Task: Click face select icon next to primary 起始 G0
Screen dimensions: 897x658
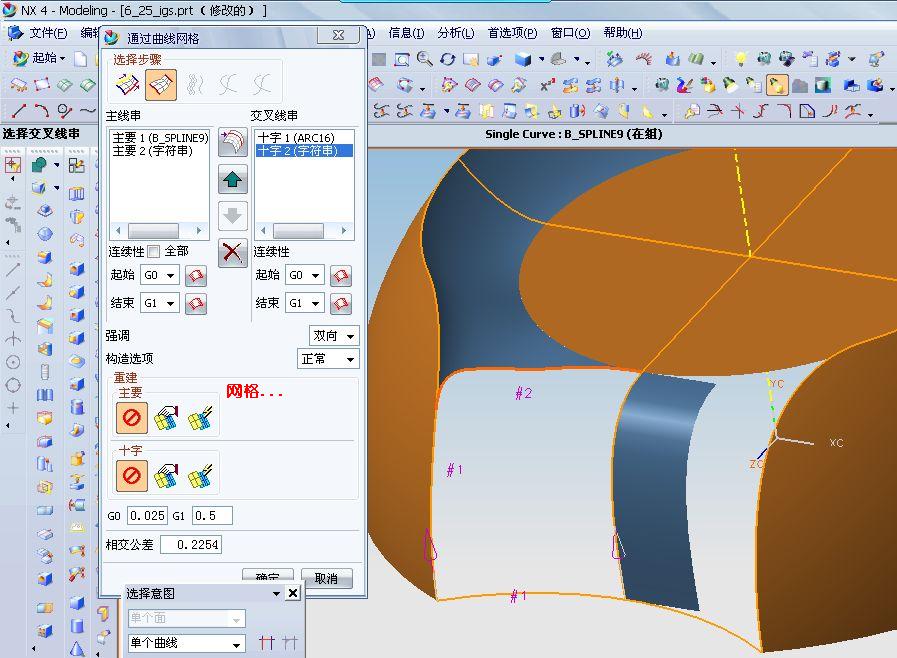Action: pyautogui.click(x=196, y=276)
